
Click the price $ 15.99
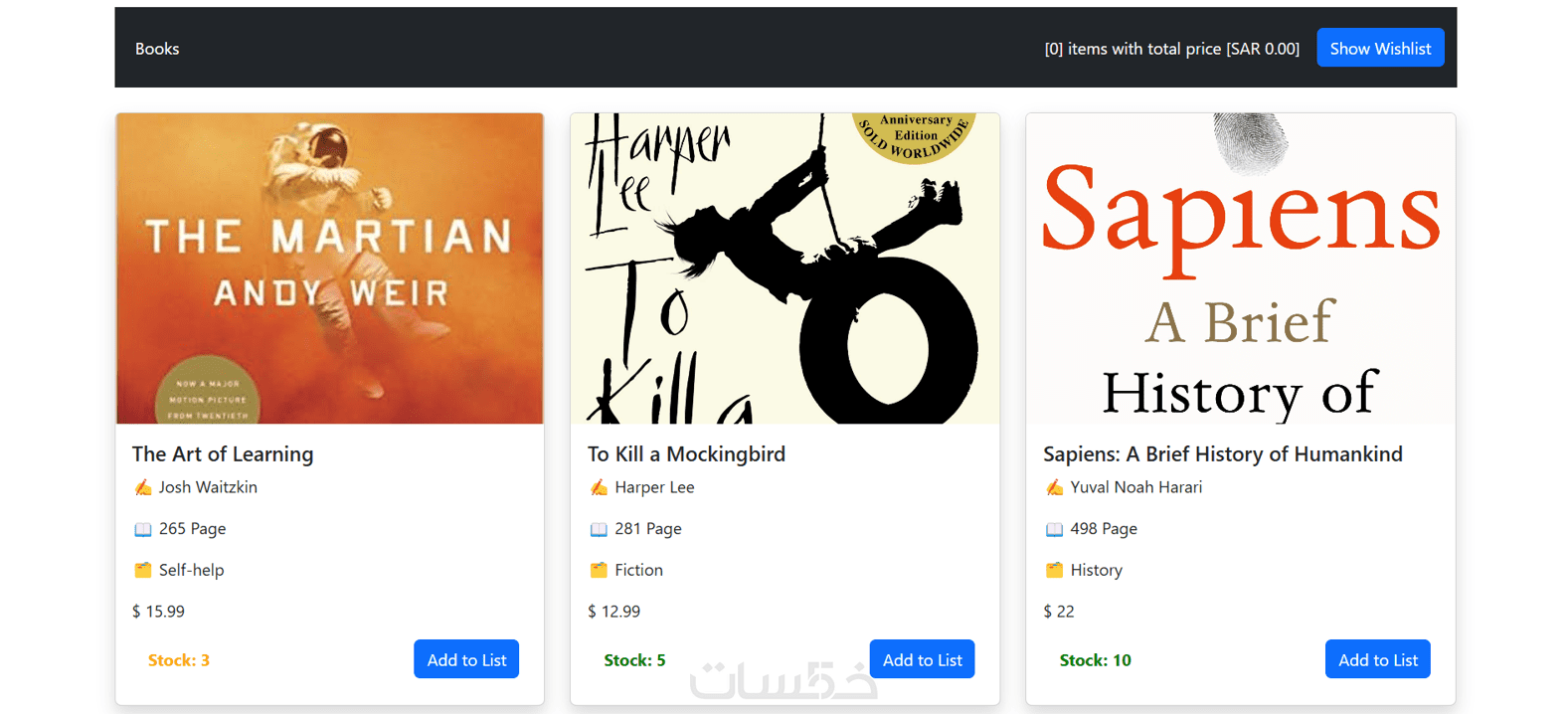pyautogui.click(x=158, y=612)
